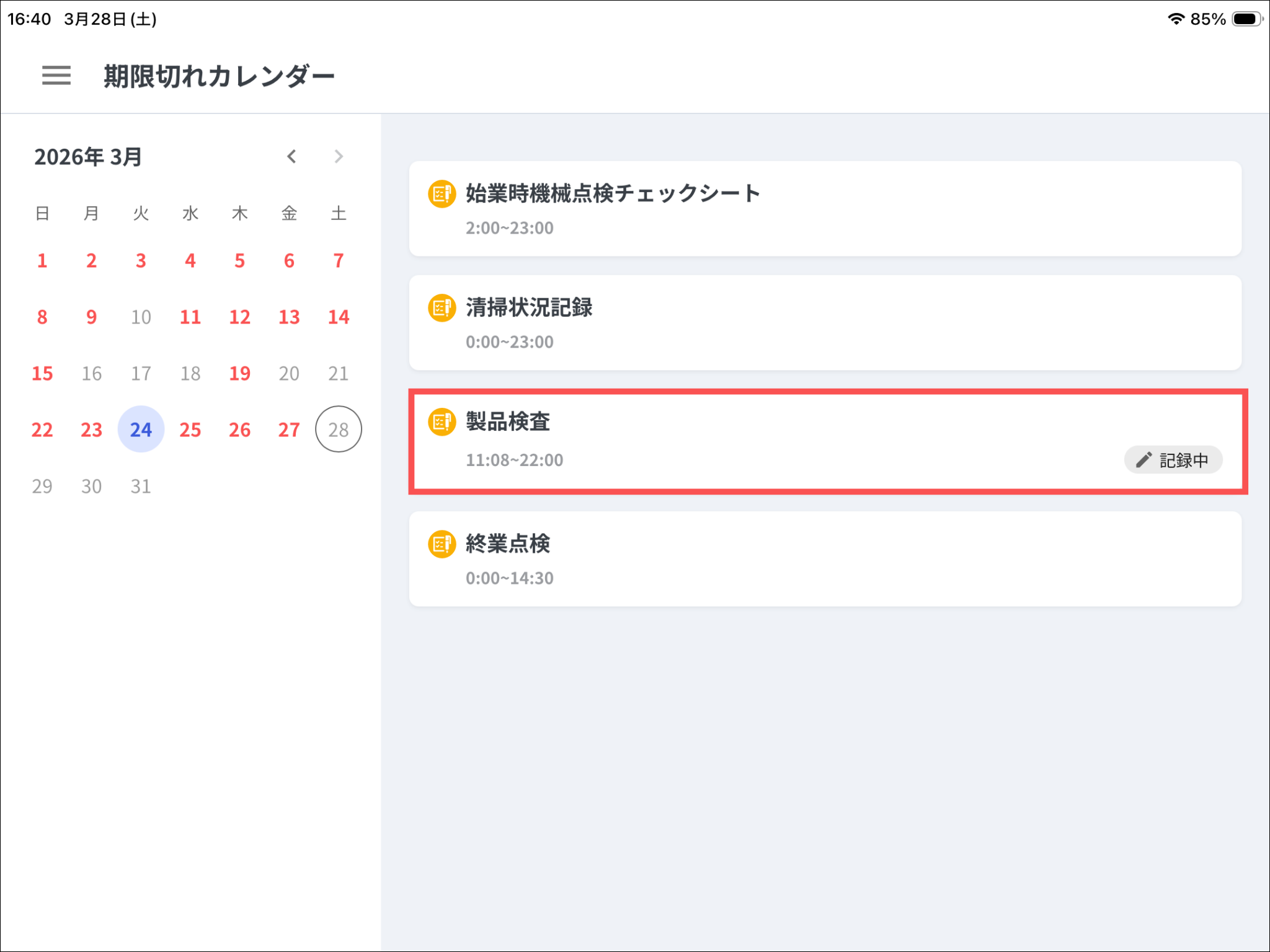Viewport: 1270px width, 952px height.
Task: Click the 始業時機械点検チェックシート checklist icon
Action: tap(442, 194)
